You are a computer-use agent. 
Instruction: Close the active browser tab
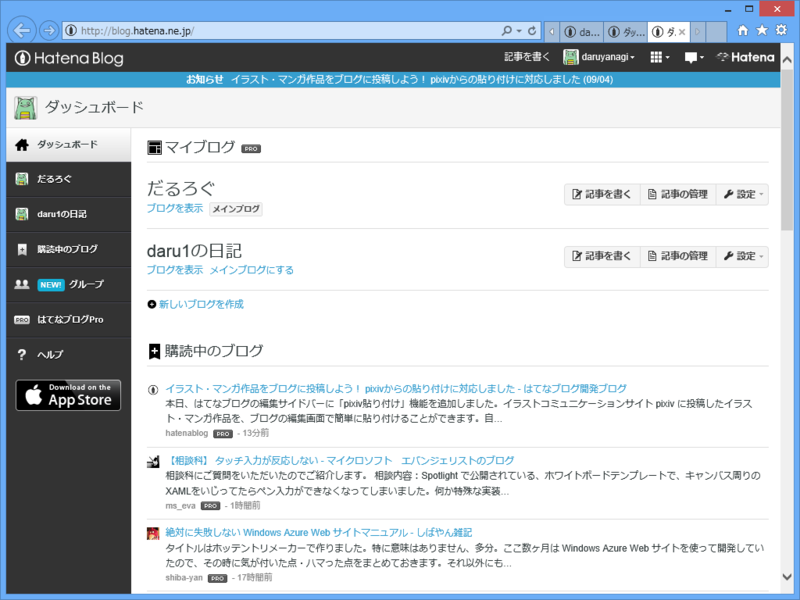click(682, 32)
